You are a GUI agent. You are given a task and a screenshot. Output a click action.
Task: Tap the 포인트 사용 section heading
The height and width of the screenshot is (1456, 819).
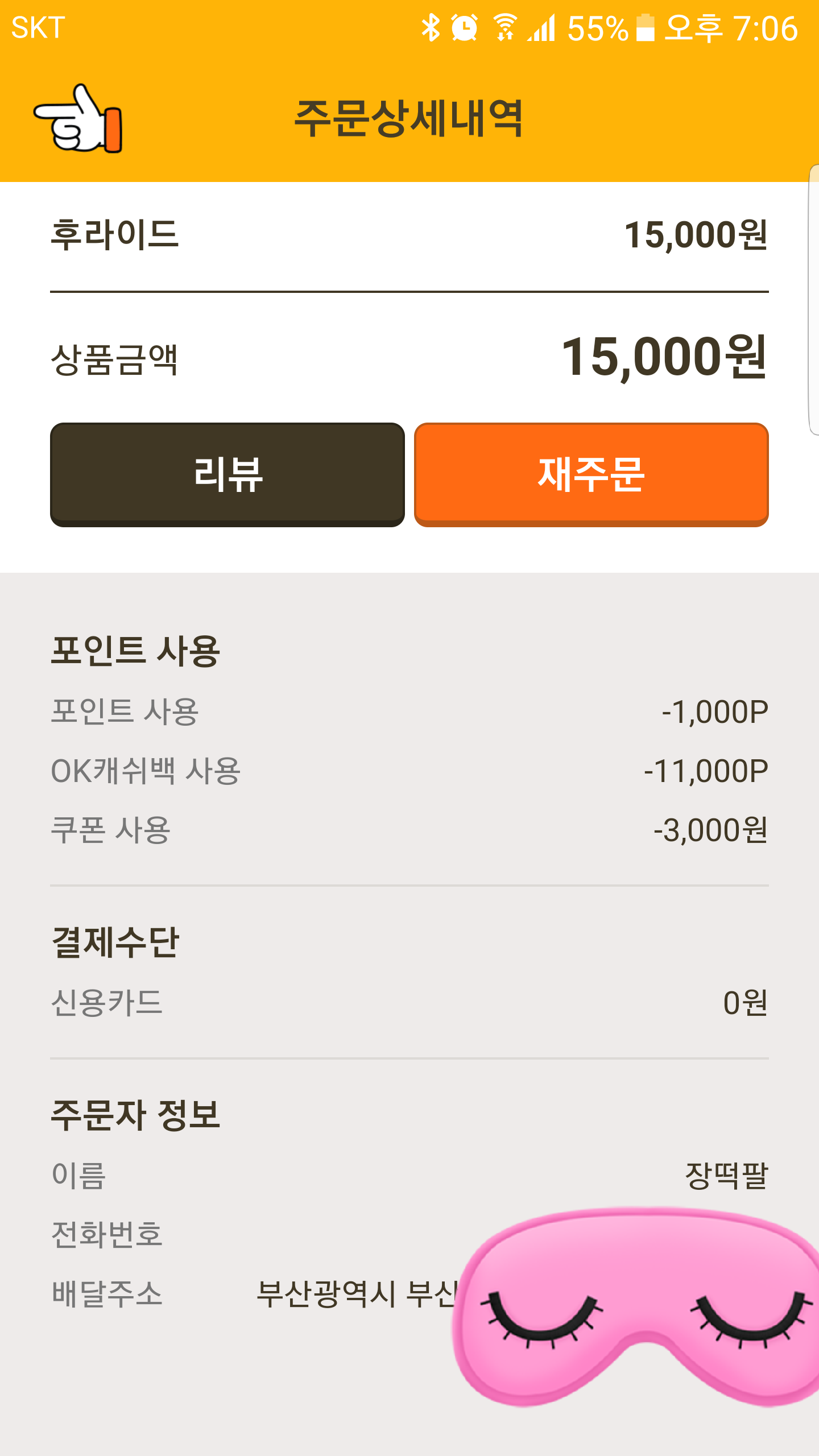click(x=135, y=650)
